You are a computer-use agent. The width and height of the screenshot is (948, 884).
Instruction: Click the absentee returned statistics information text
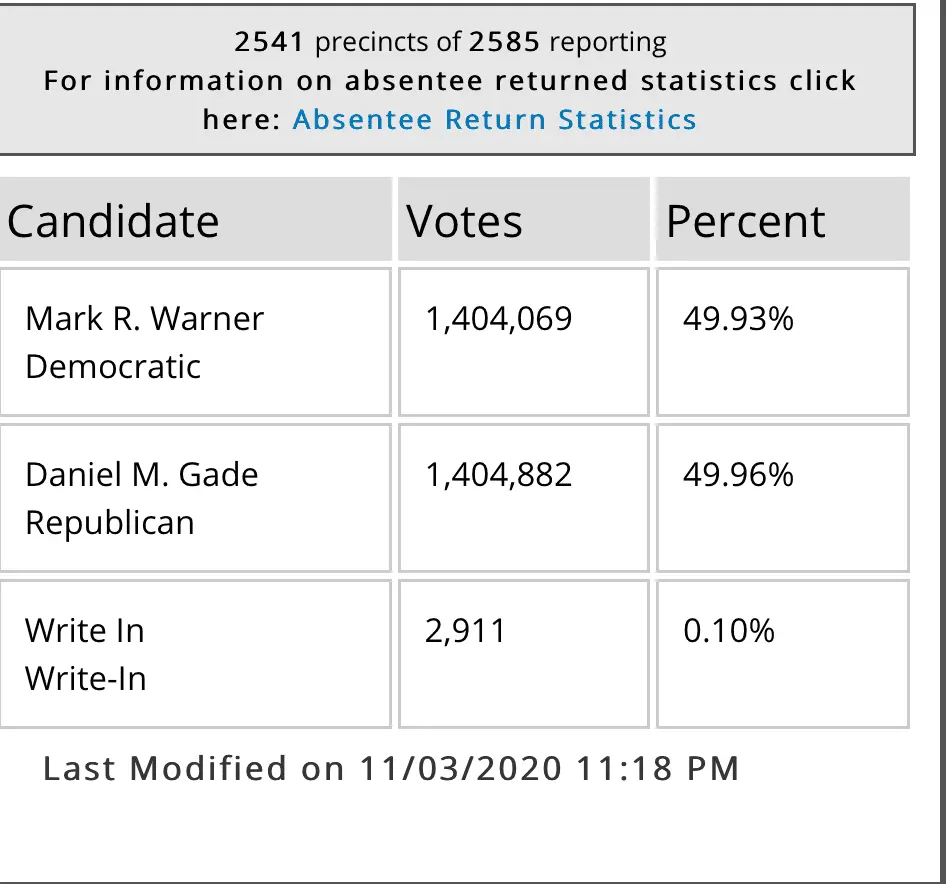449,81
